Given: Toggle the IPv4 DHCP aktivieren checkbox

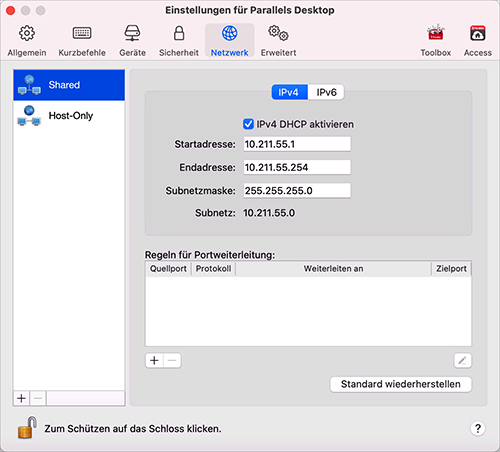Looking at the screenshot, I should tap(248, 124).
